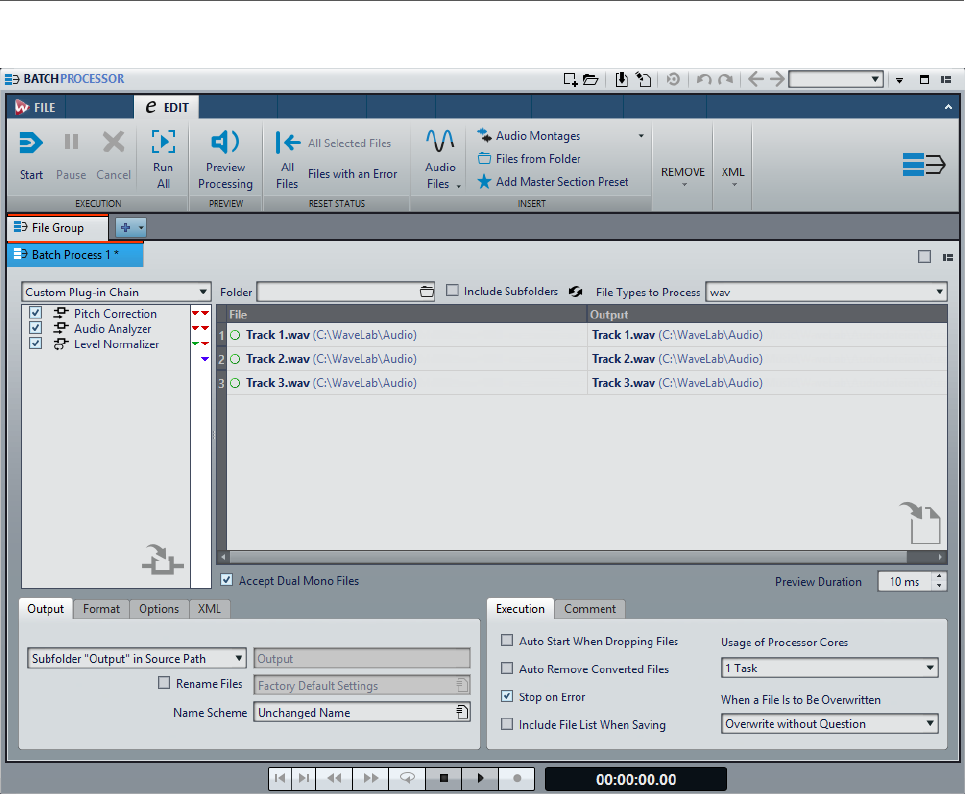Click All Selected Files
The image size is (965, 794).
[x=350, y=143]
